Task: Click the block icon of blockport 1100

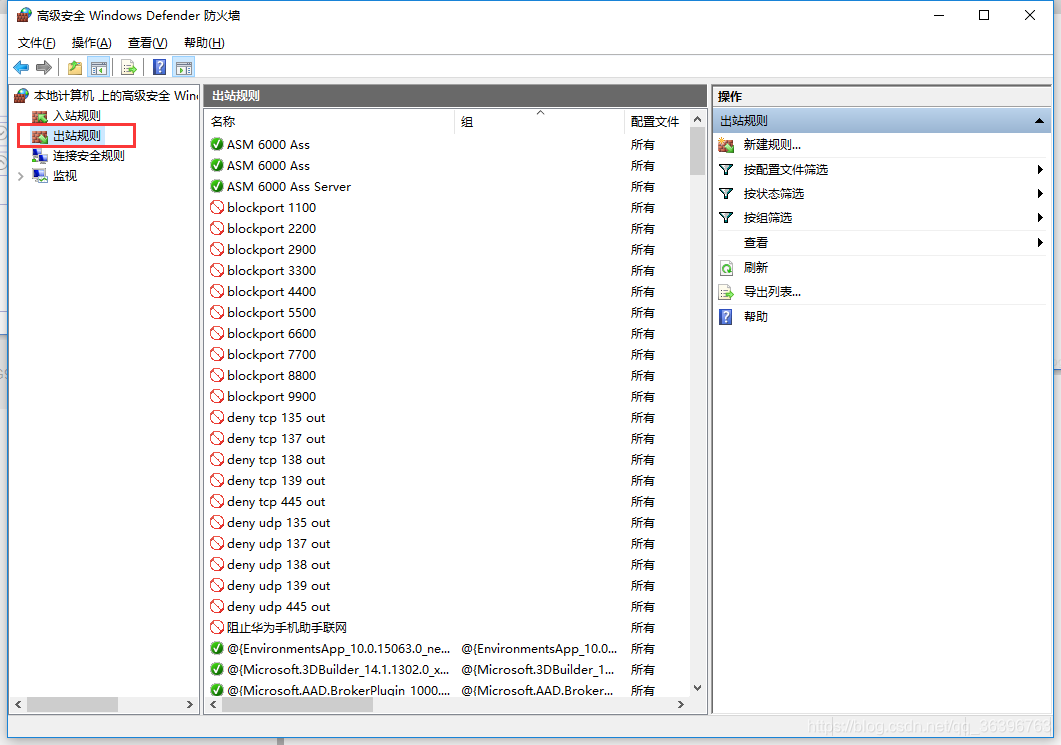Action: tap(217, 207)
